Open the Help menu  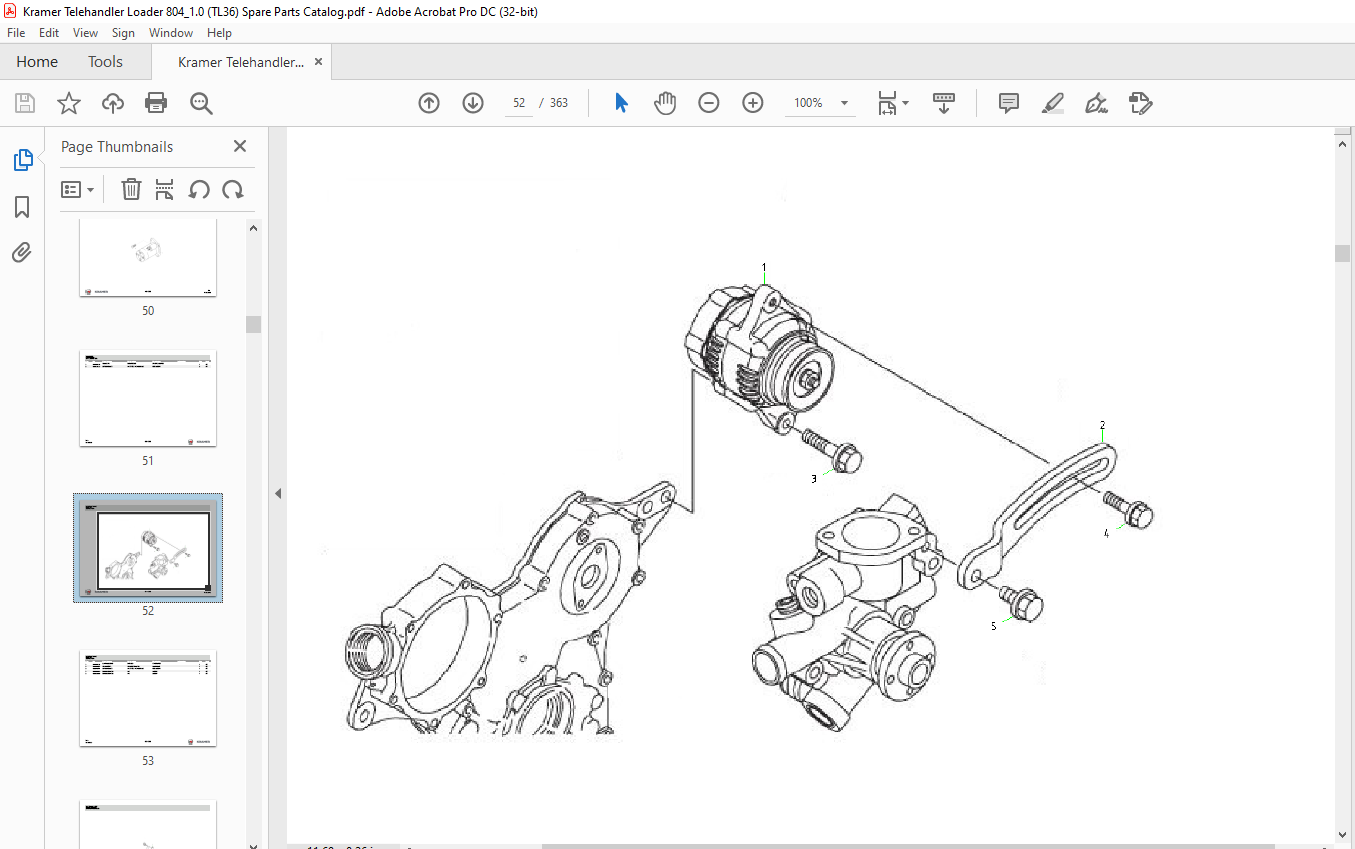pyautogui.click(x=219, y=33)
